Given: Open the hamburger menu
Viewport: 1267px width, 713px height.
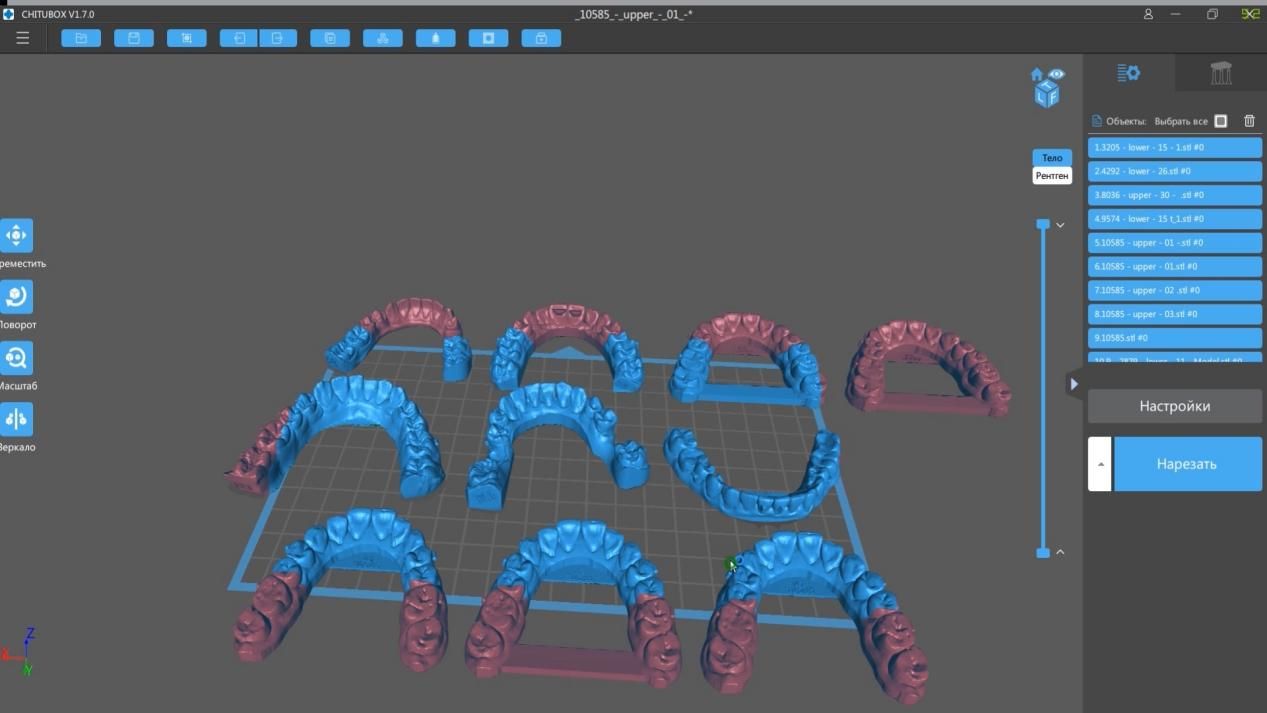Looking at the screenshot, I should click(22, 37).
